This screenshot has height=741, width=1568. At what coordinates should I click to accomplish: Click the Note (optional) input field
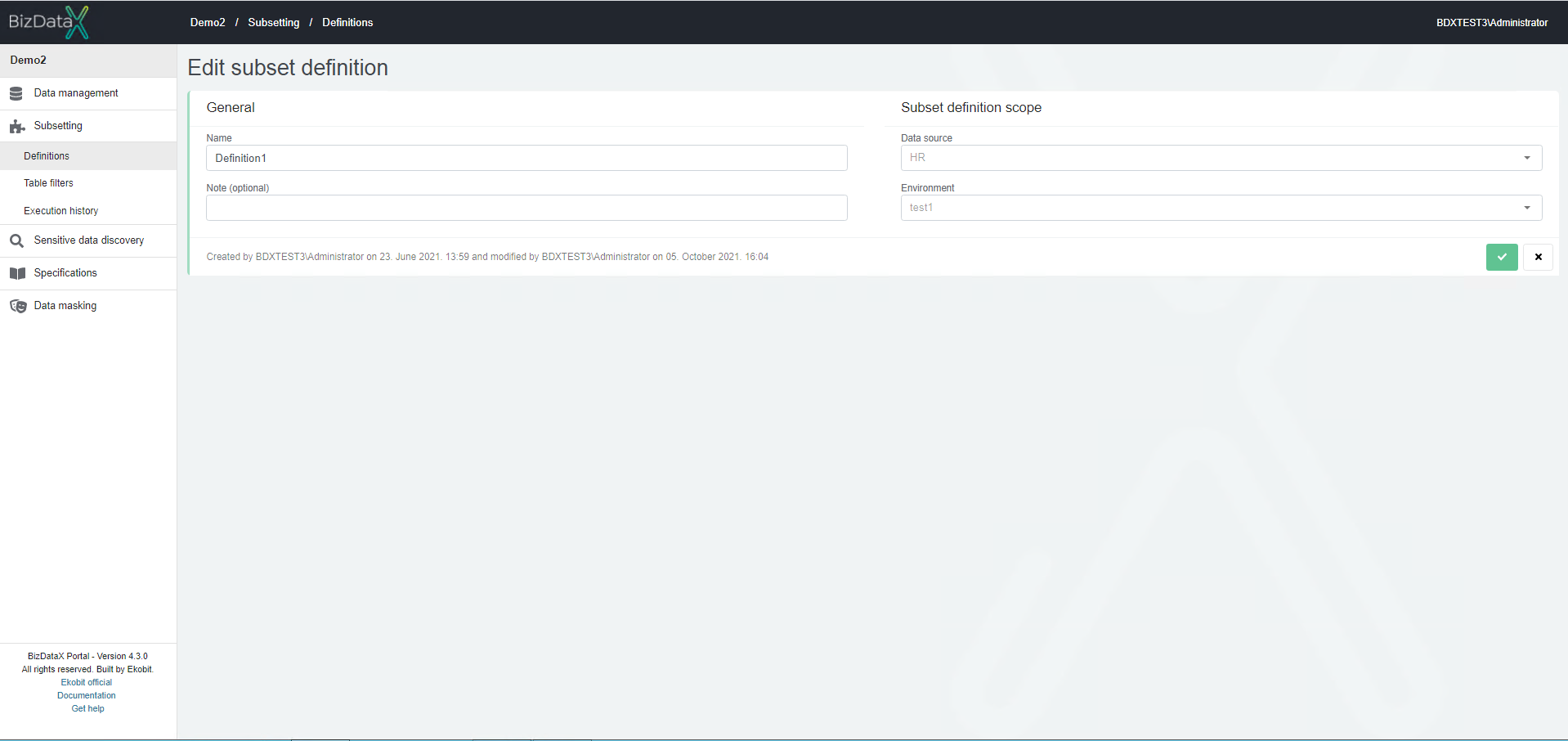pos(526,208)
